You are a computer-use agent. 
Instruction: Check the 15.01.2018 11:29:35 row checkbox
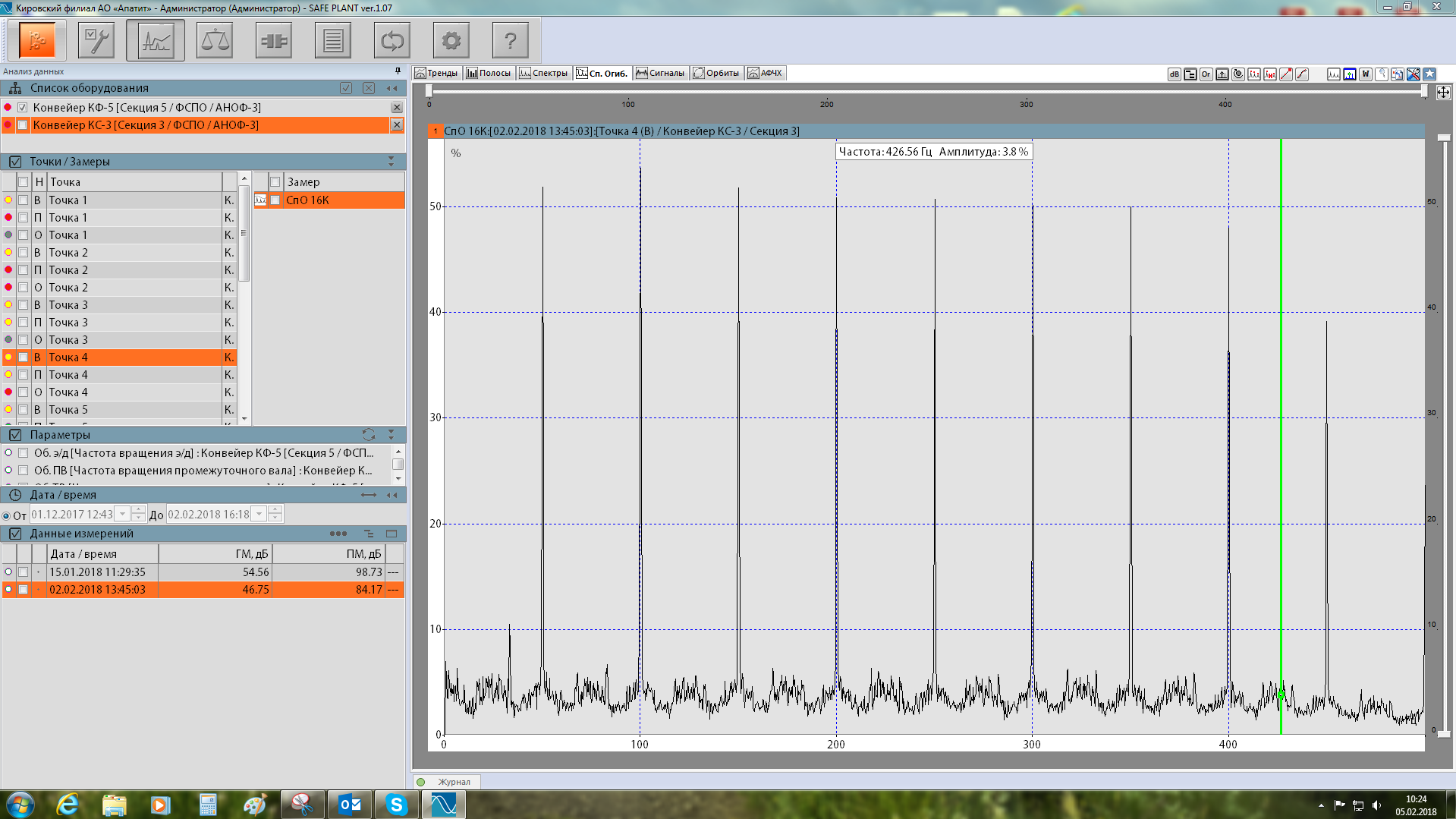24,572
